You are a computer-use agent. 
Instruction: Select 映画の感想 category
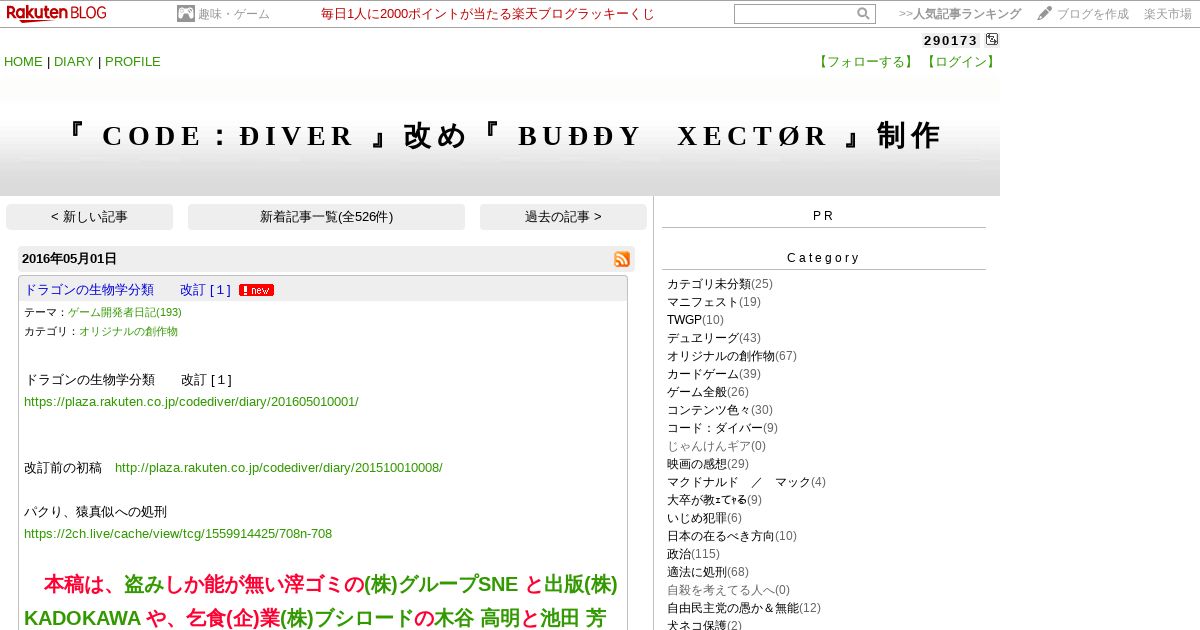pos(697,464)
